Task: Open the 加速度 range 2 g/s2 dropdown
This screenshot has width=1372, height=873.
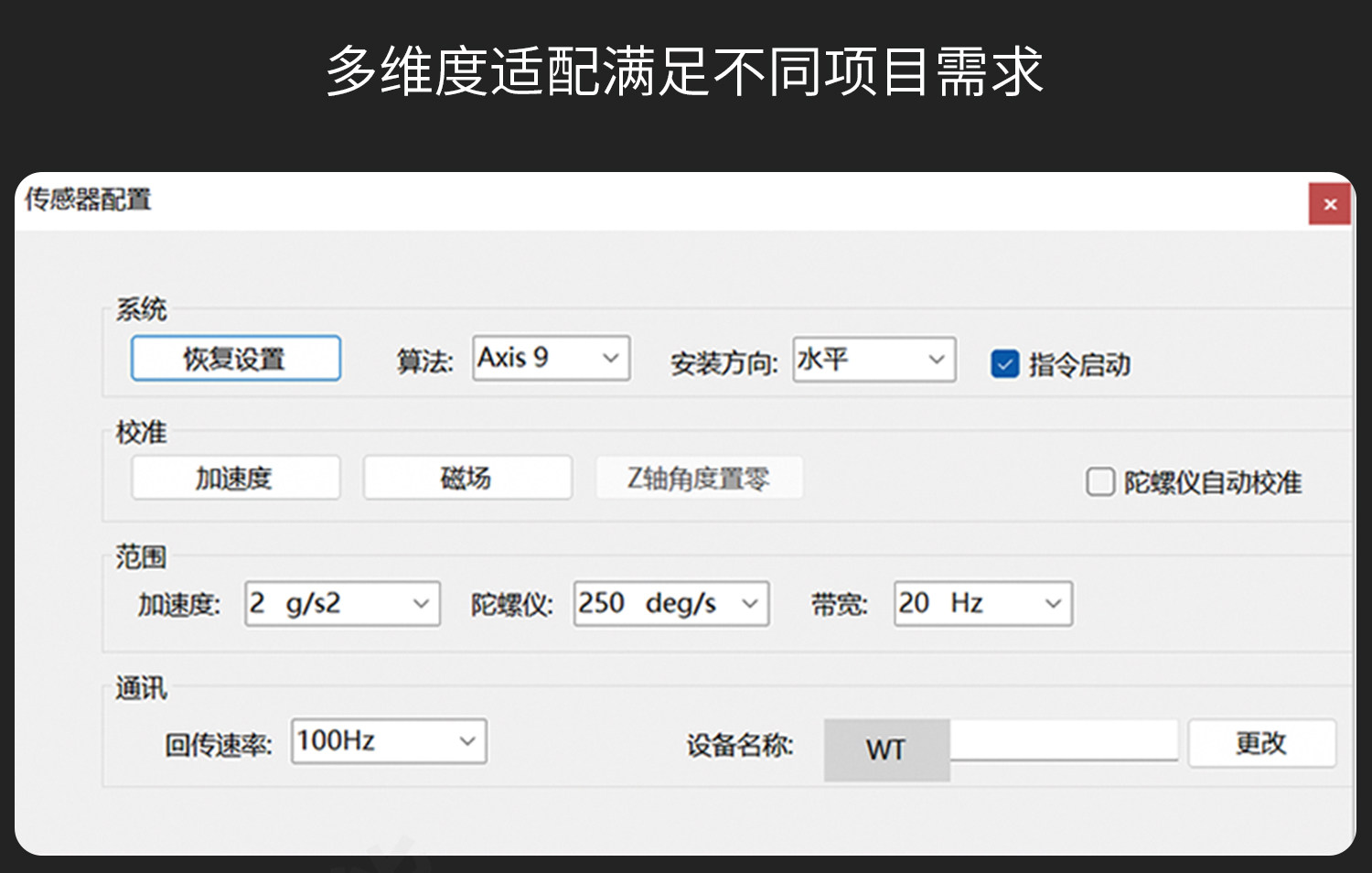Action: pyautogui.click(x=342, y=604)
